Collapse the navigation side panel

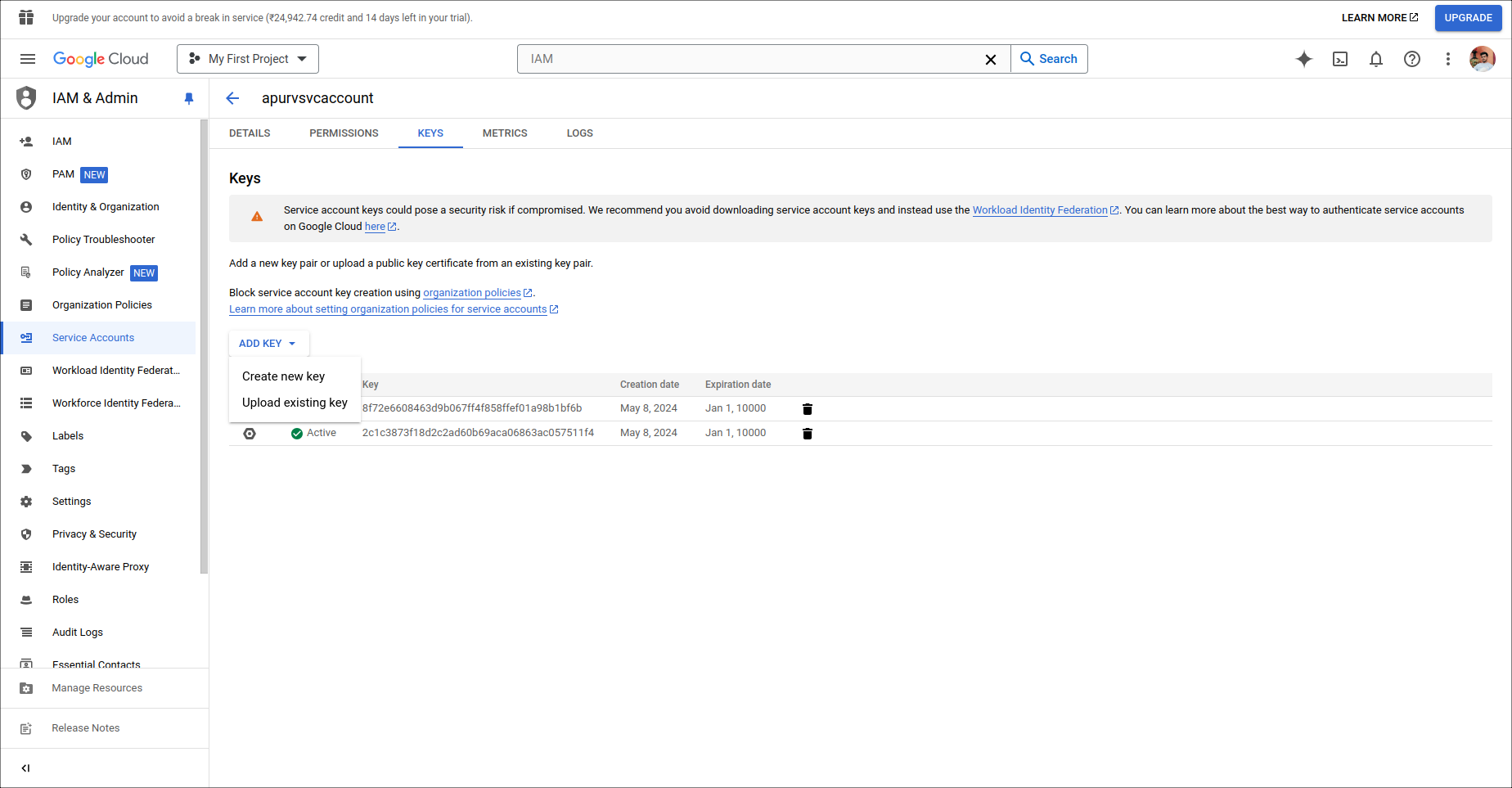pyautogui.click(x=25, y=768)
